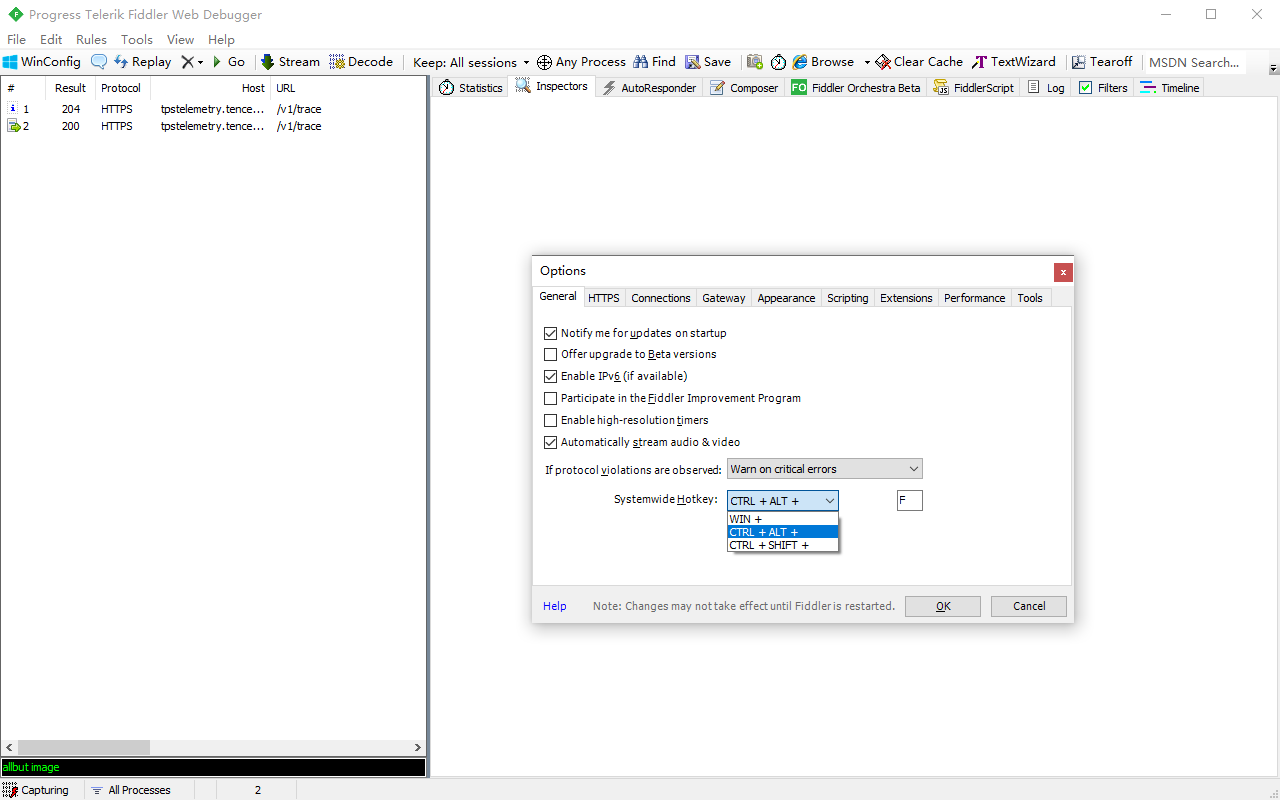Open the Log tab
The height and width of the screenshot is (800, 1280).
1046,88
